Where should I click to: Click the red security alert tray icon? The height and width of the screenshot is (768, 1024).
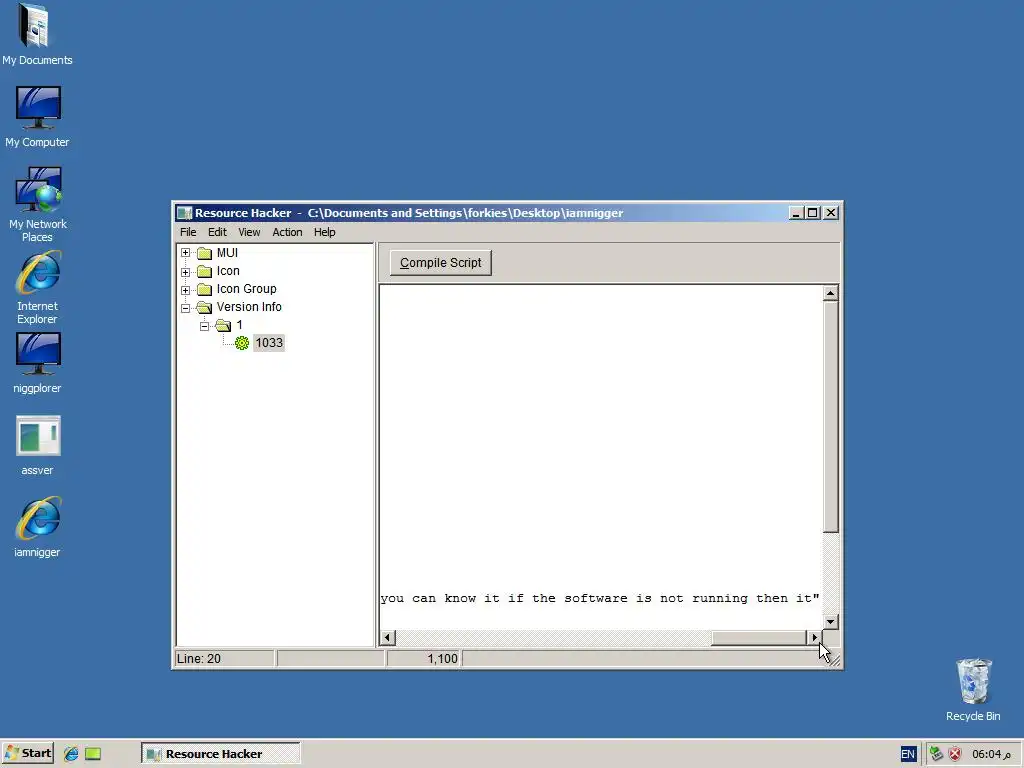click(955, 754)
